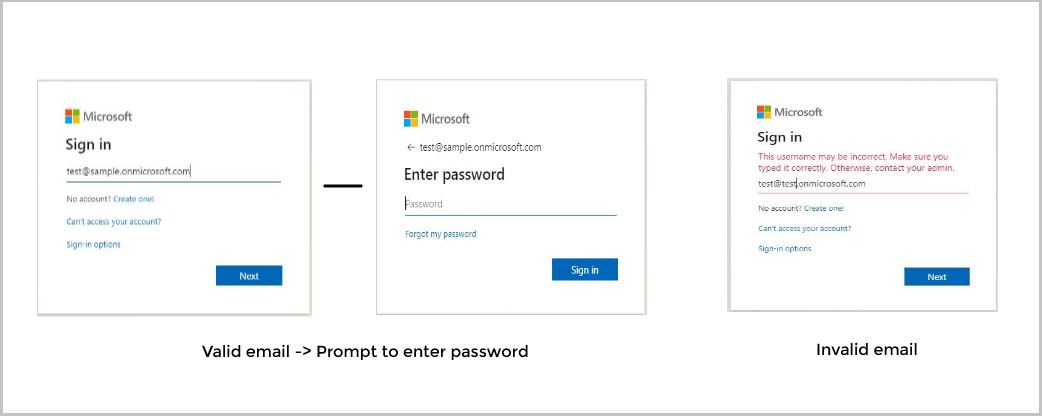1042x416 pixels.
Task: Click the back arrow beside test@sample.onmicrosoft.com
Action: 410,147
